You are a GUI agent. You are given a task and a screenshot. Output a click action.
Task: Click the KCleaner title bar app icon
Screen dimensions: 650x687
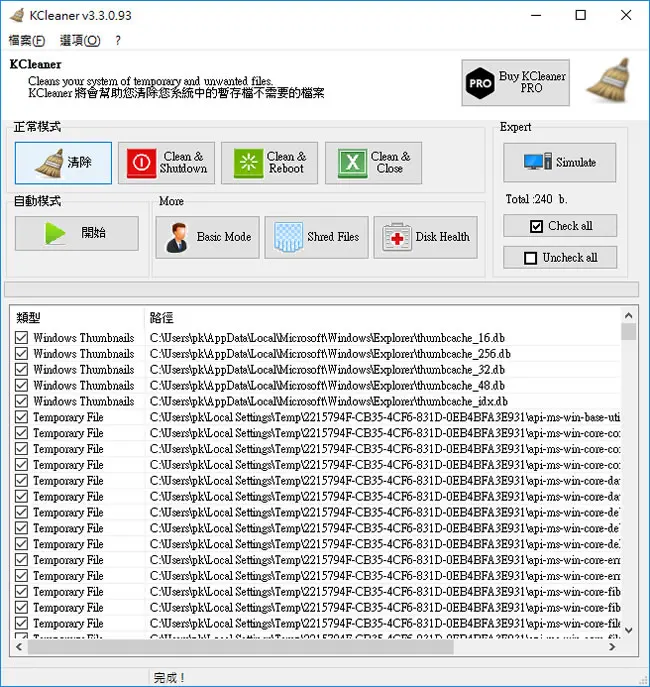click(17, 15)
